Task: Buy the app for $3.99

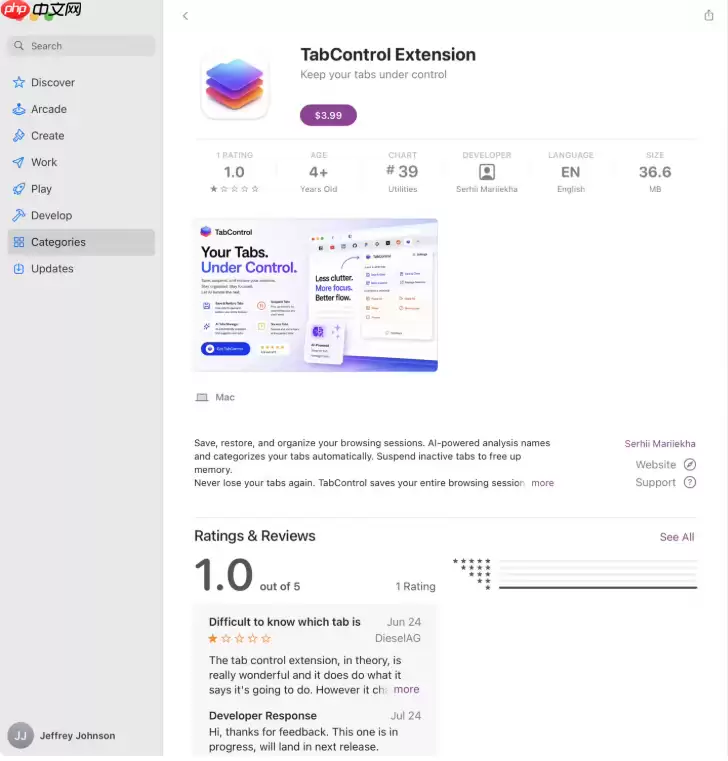Action: [328, 116]
